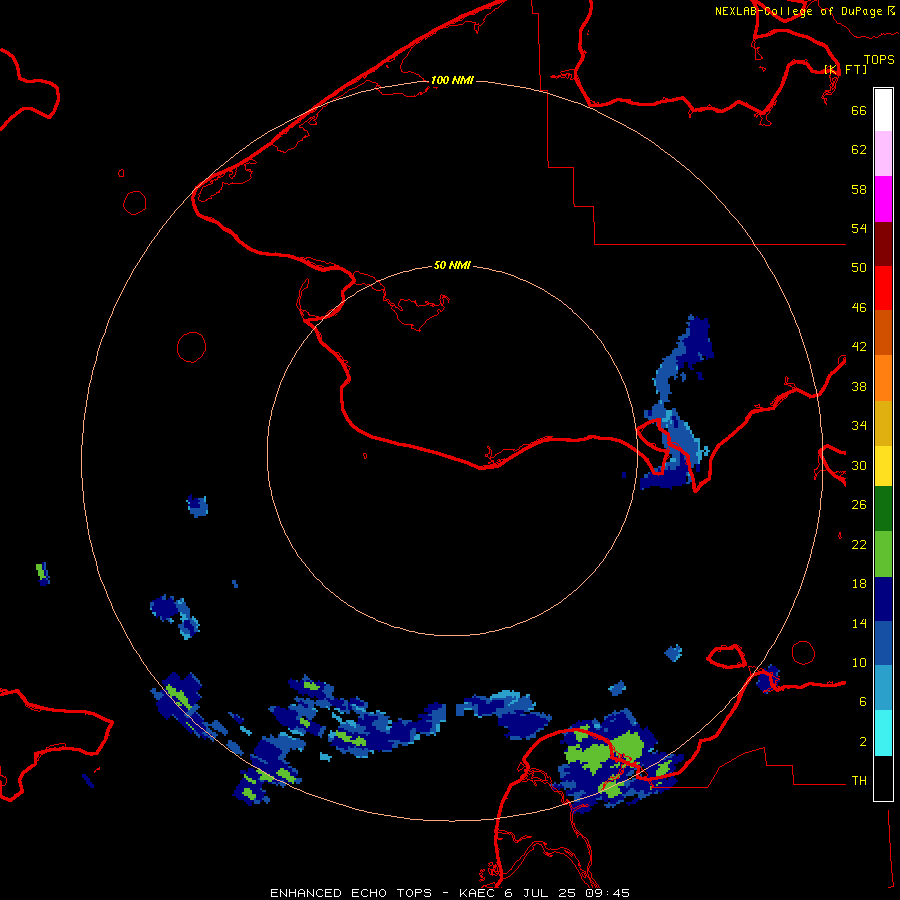This screenshot has height=900, width=900.
Task: Select the magenta 58 kft legend swatch
Action: click(883, 199)
